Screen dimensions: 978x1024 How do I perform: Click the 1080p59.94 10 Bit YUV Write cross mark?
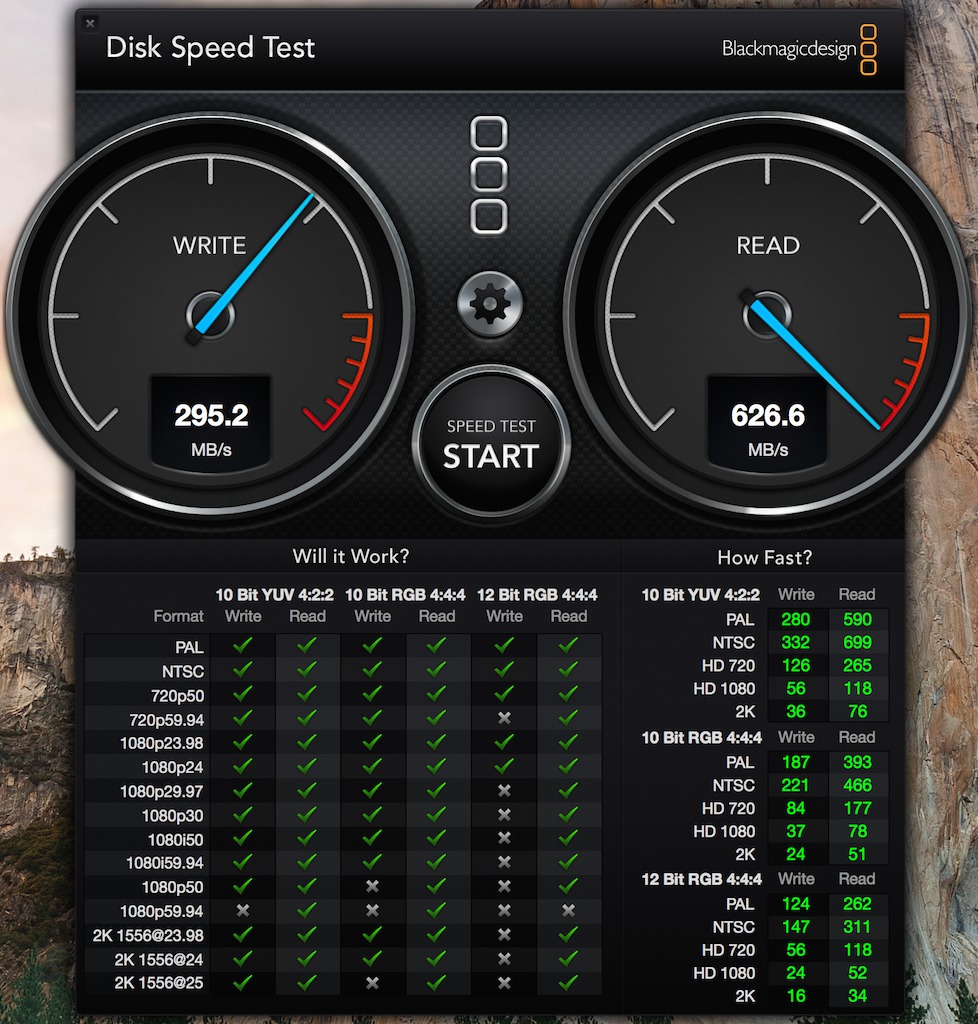[x=243, y=910]
